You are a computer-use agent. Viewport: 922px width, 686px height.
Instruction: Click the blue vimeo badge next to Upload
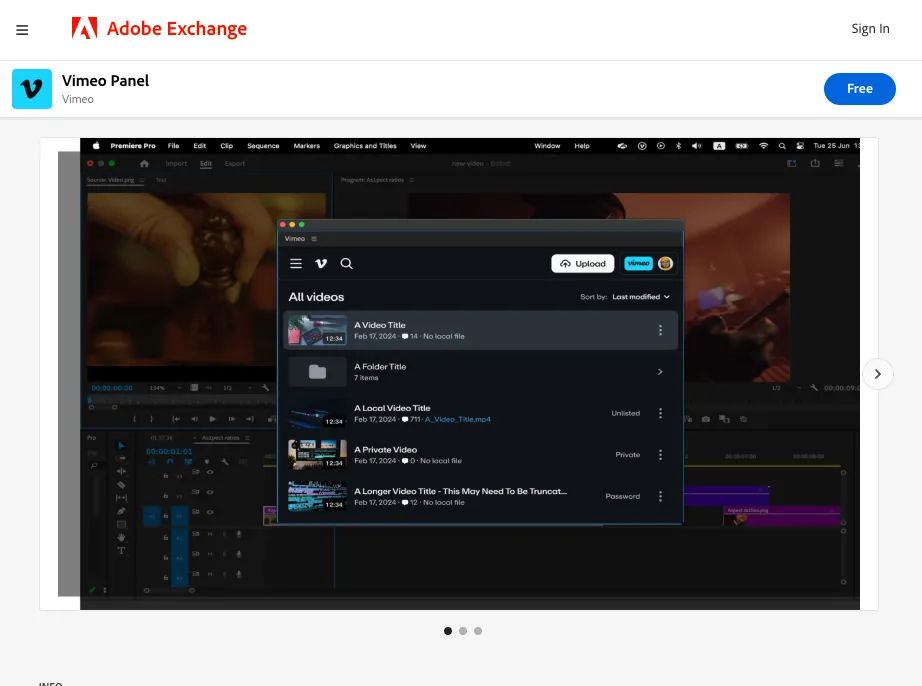pyautogui.click(x=638, y=263)
